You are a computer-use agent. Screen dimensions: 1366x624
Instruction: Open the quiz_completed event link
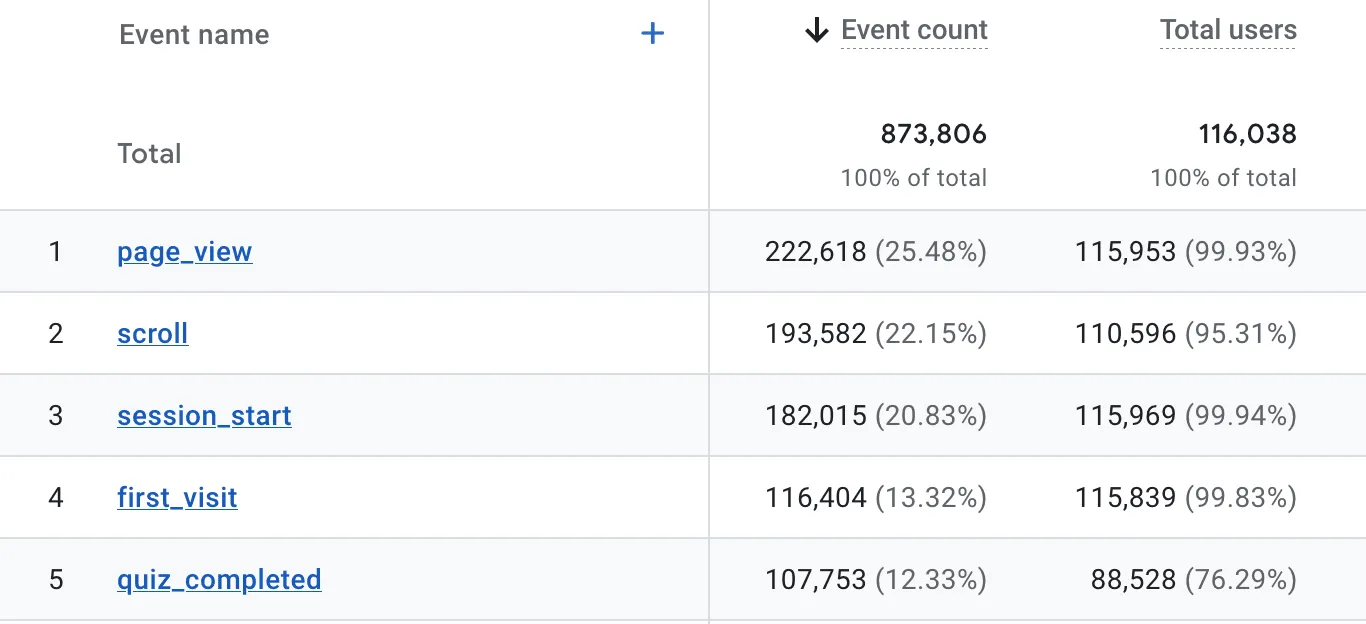219,580
